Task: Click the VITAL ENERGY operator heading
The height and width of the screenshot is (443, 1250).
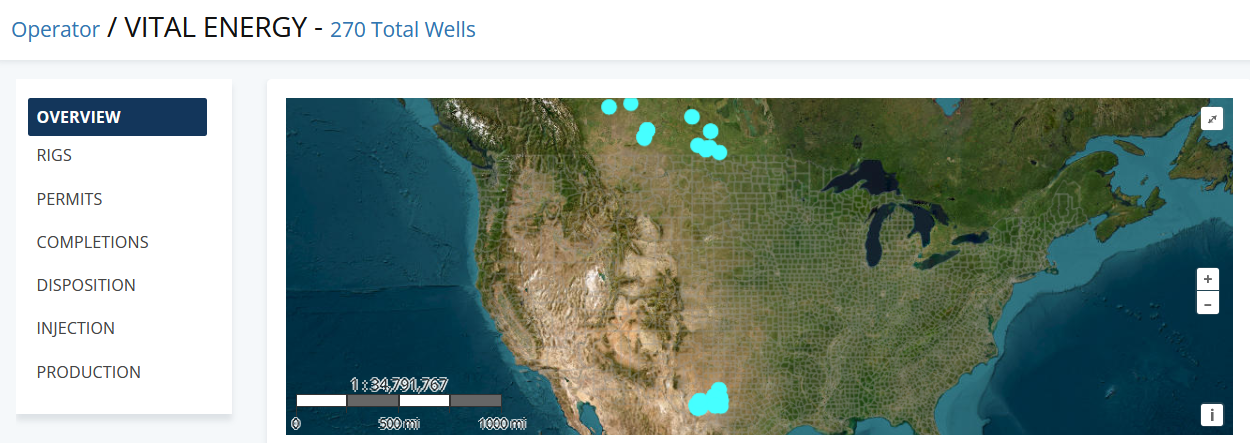Action: point(214,27)
